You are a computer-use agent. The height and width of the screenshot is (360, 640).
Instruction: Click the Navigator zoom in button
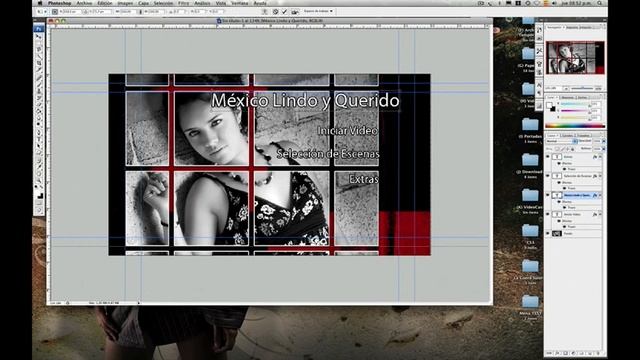(x=598, y=89)
